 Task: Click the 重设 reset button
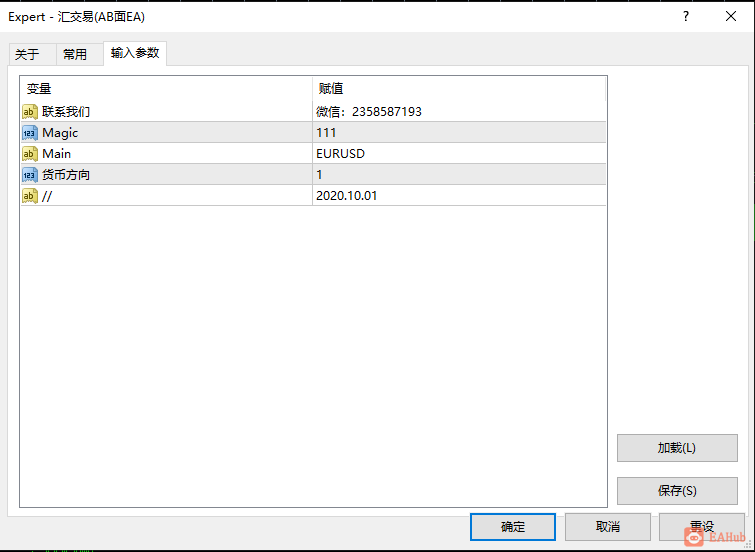click(x=702, y=526)
